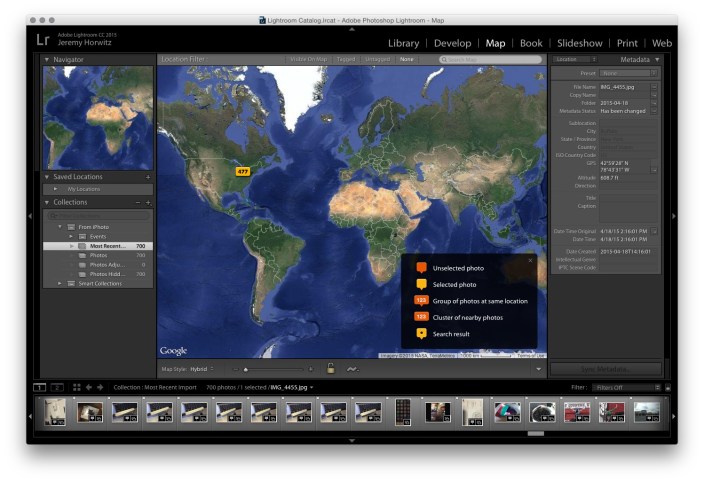Select main window display button 1
Viewport: 704px width, 482px height.
(x=40, y=387)
